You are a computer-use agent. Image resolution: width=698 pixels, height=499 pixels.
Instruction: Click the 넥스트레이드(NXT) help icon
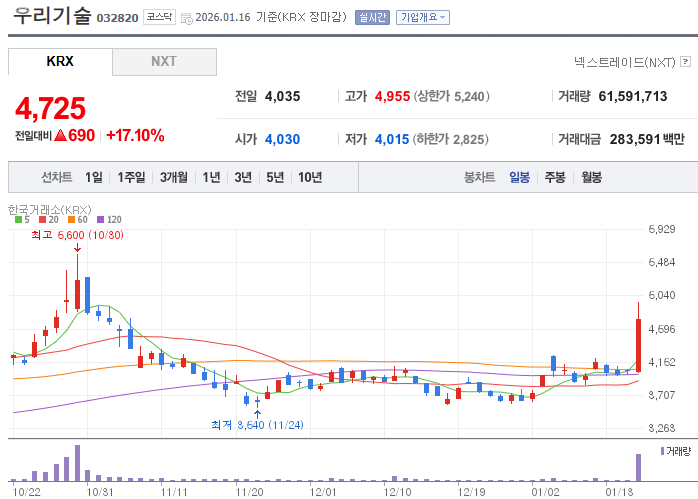click(x=686, y=61)
